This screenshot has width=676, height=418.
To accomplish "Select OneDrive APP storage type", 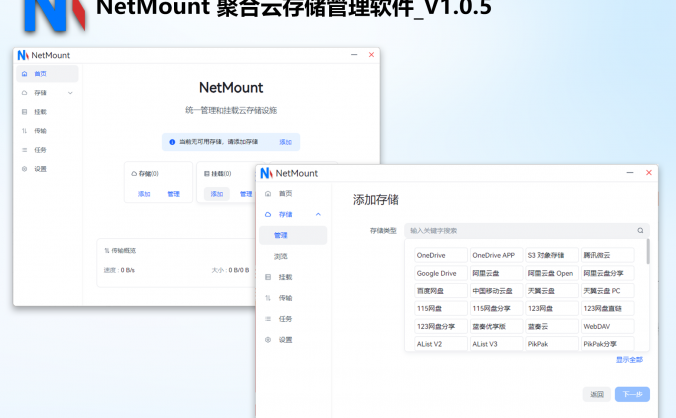I will (497, 255).
